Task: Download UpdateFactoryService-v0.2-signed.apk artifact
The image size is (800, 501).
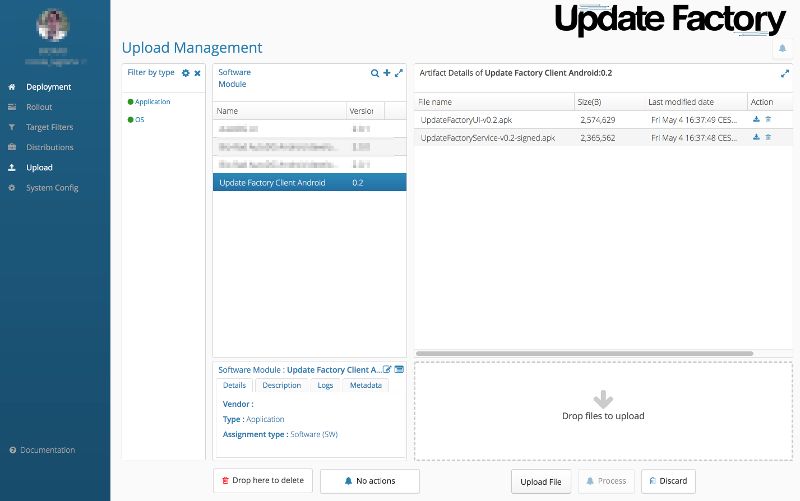Action: (756, 137)
